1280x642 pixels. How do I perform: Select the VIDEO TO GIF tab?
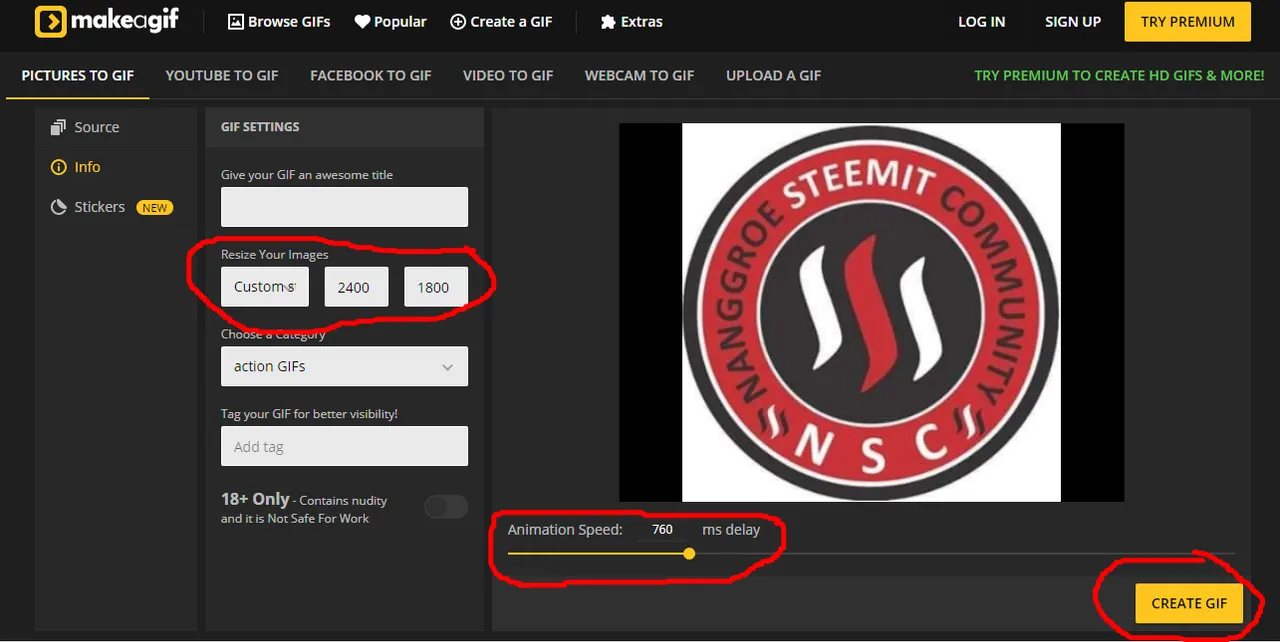point(508,75)
